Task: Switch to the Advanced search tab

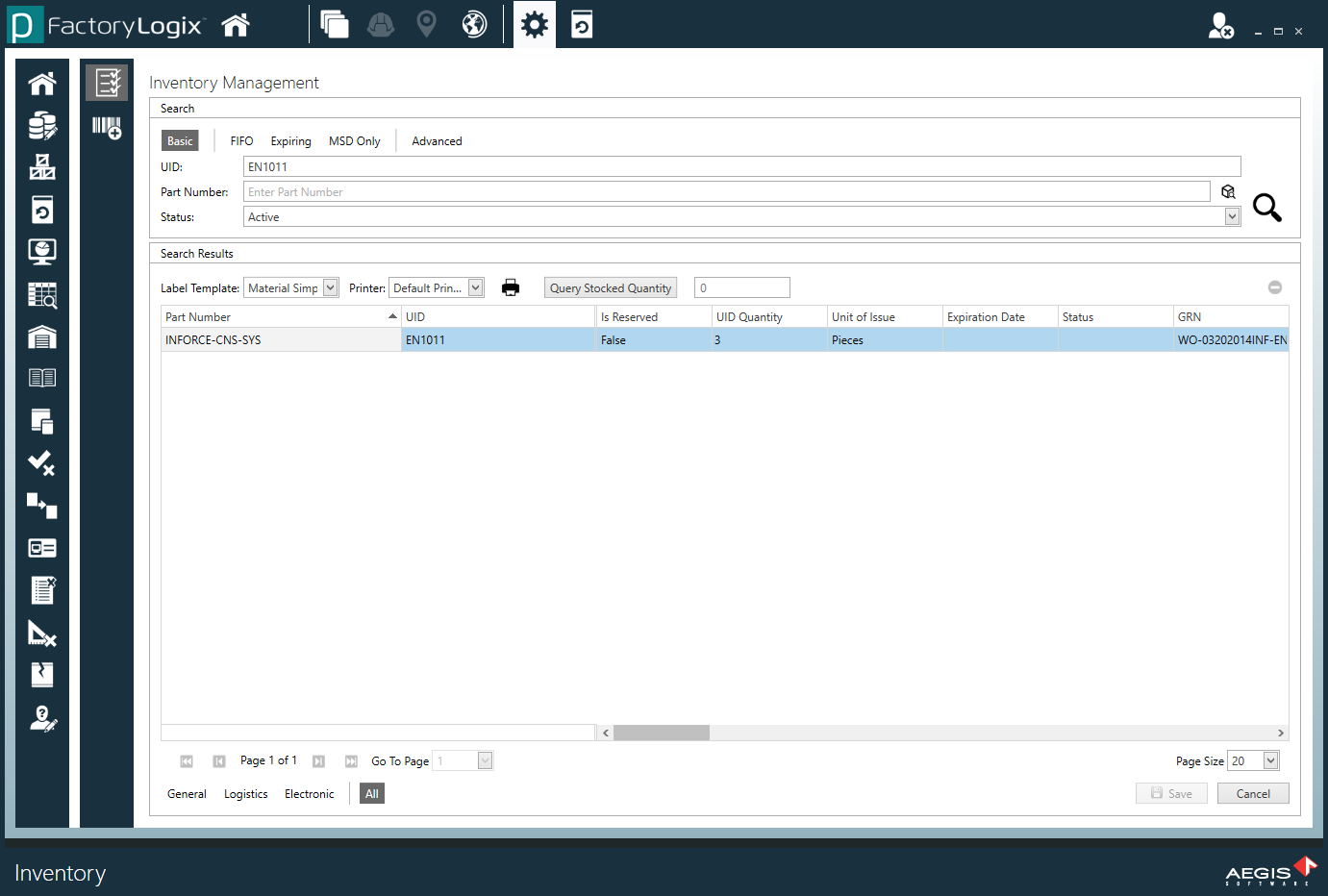Action: [437, 140]
